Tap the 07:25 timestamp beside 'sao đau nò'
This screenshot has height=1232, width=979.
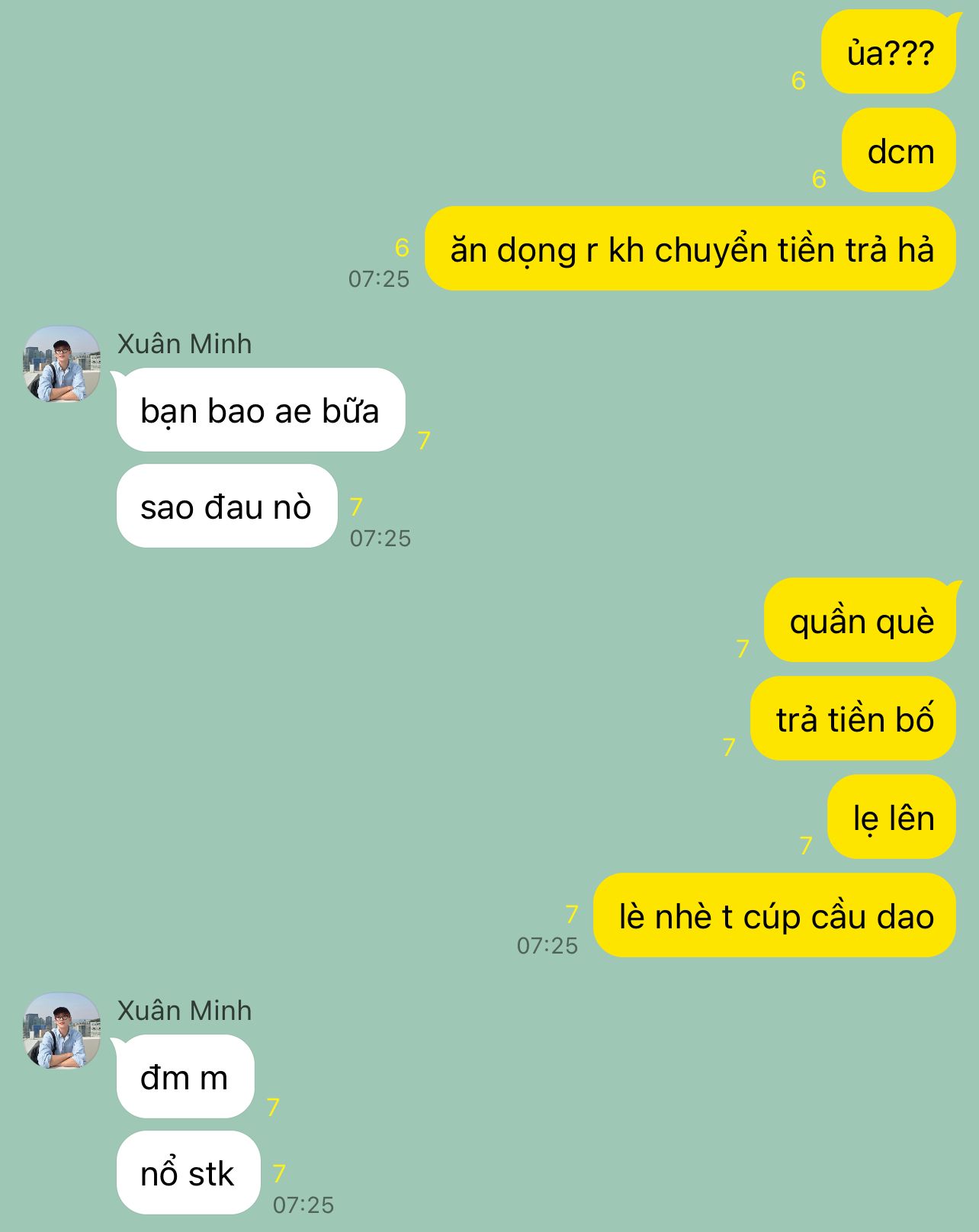(x=380, y=538)
